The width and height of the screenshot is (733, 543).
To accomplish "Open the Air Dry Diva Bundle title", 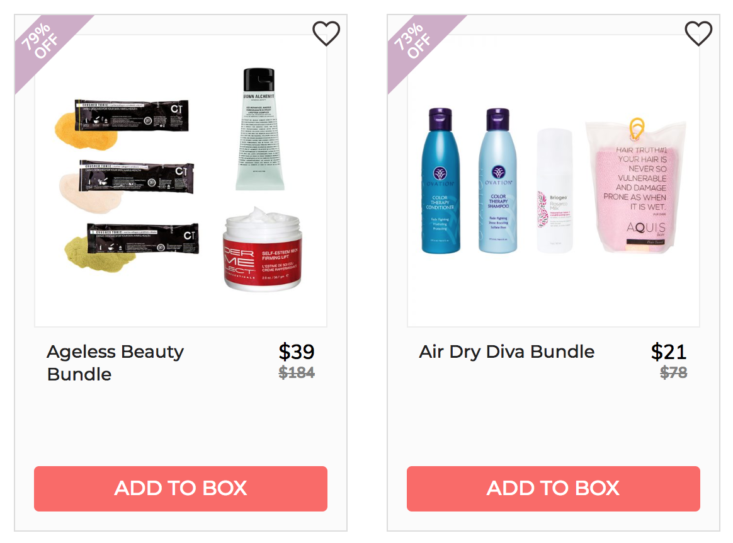I will 506,352.
